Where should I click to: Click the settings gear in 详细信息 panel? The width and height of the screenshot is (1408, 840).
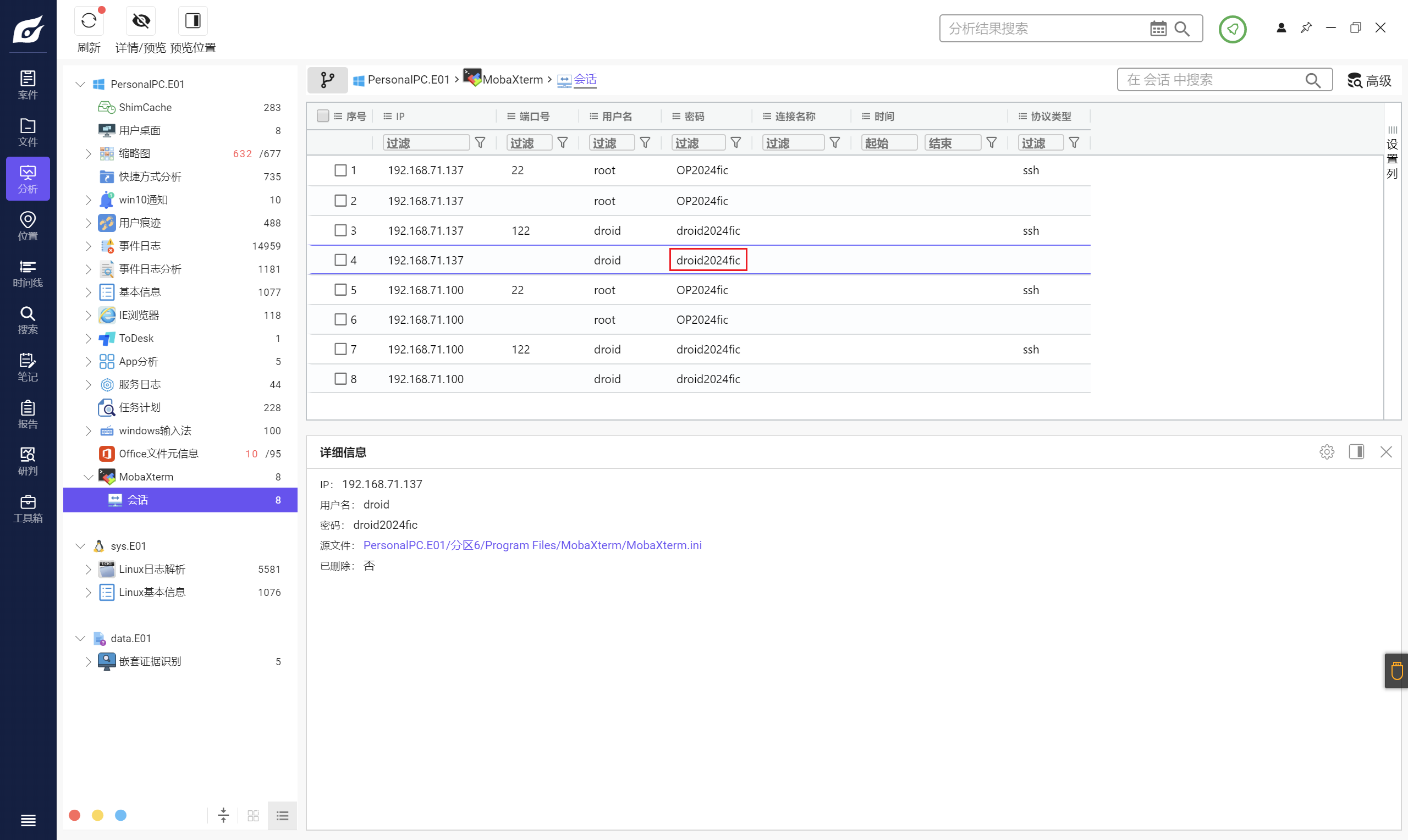coord(1327,452)
